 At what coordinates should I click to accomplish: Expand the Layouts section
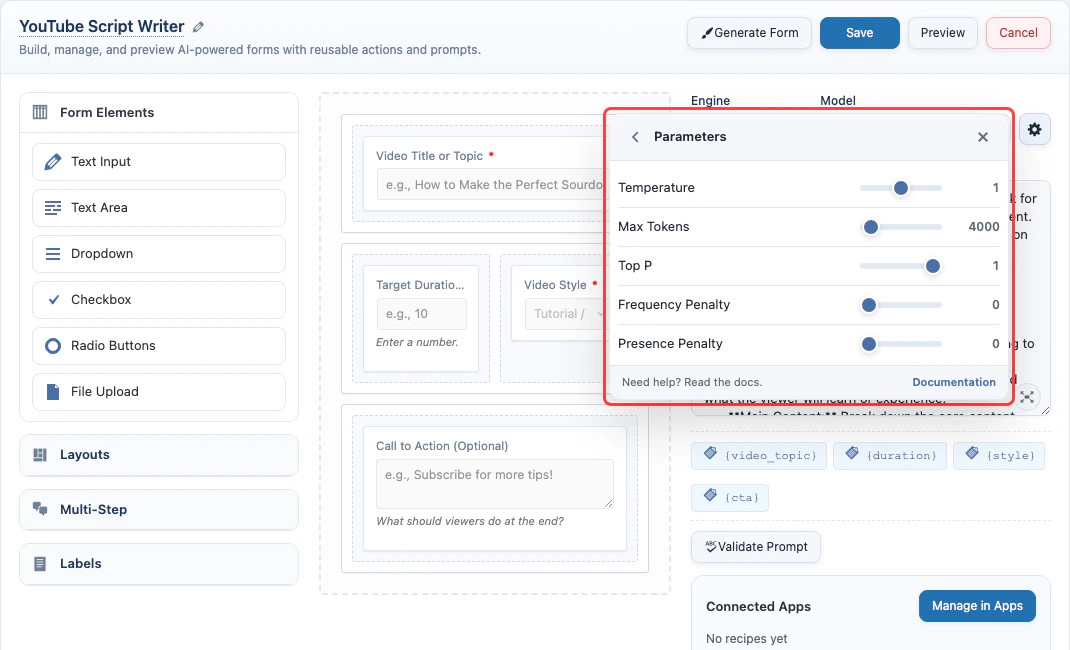[x=158, y=455]
